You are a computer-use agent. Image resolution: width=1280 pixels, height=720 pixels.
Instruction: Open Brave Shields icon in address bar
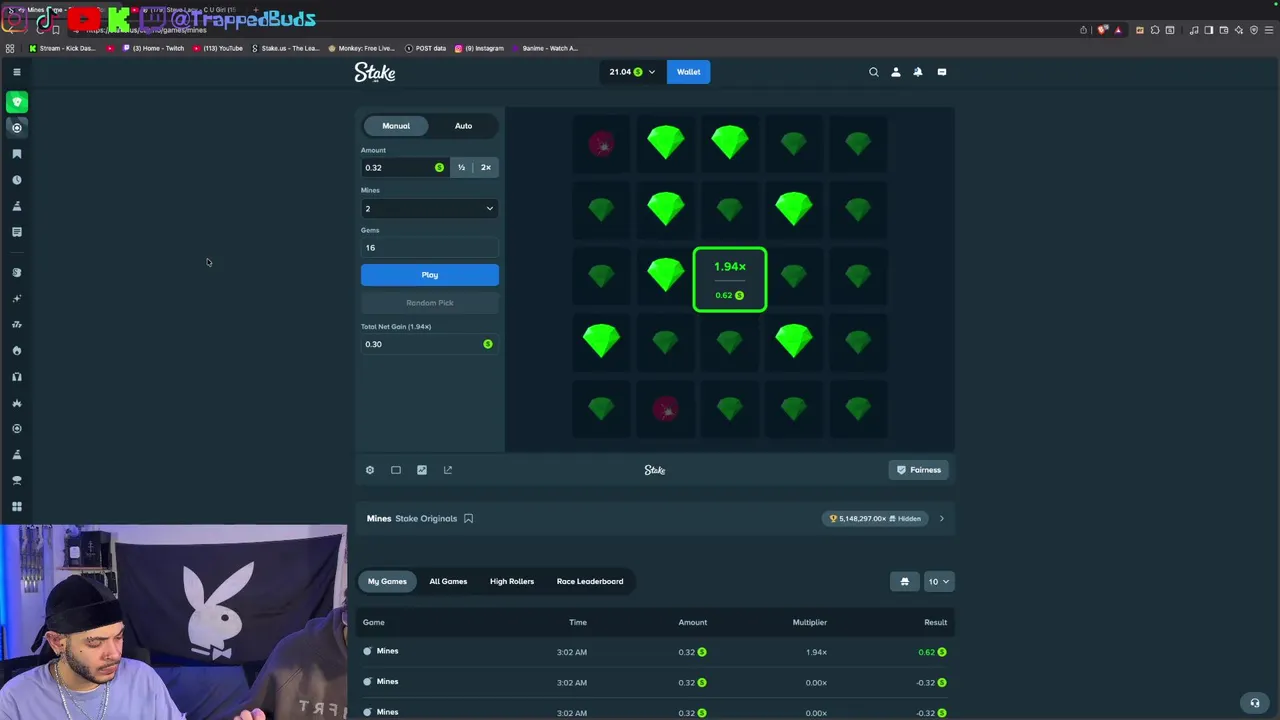[1103, 30]
